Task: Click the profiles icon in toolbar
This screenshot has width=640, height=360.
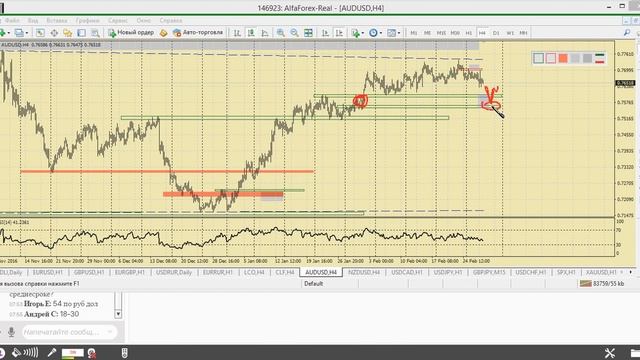Action: 19,33
